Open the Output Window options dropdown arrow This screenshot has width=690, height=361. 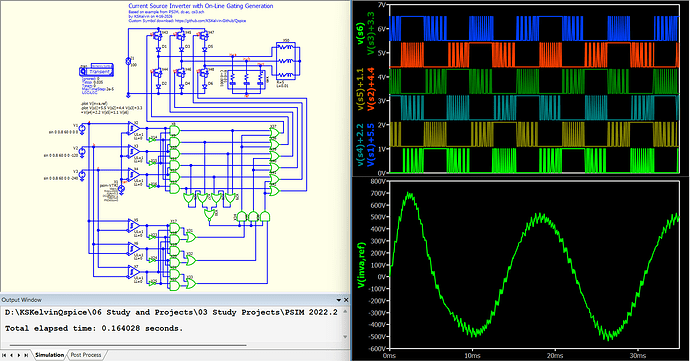338,300
